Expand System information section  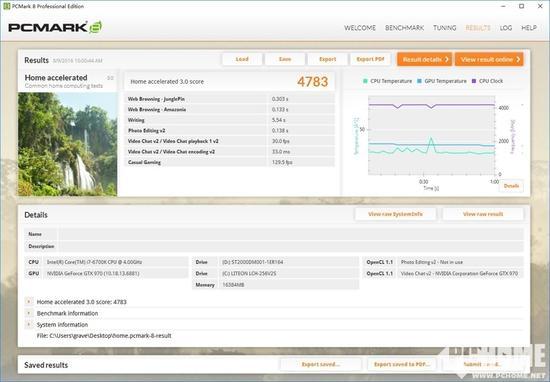coord(29,324)
